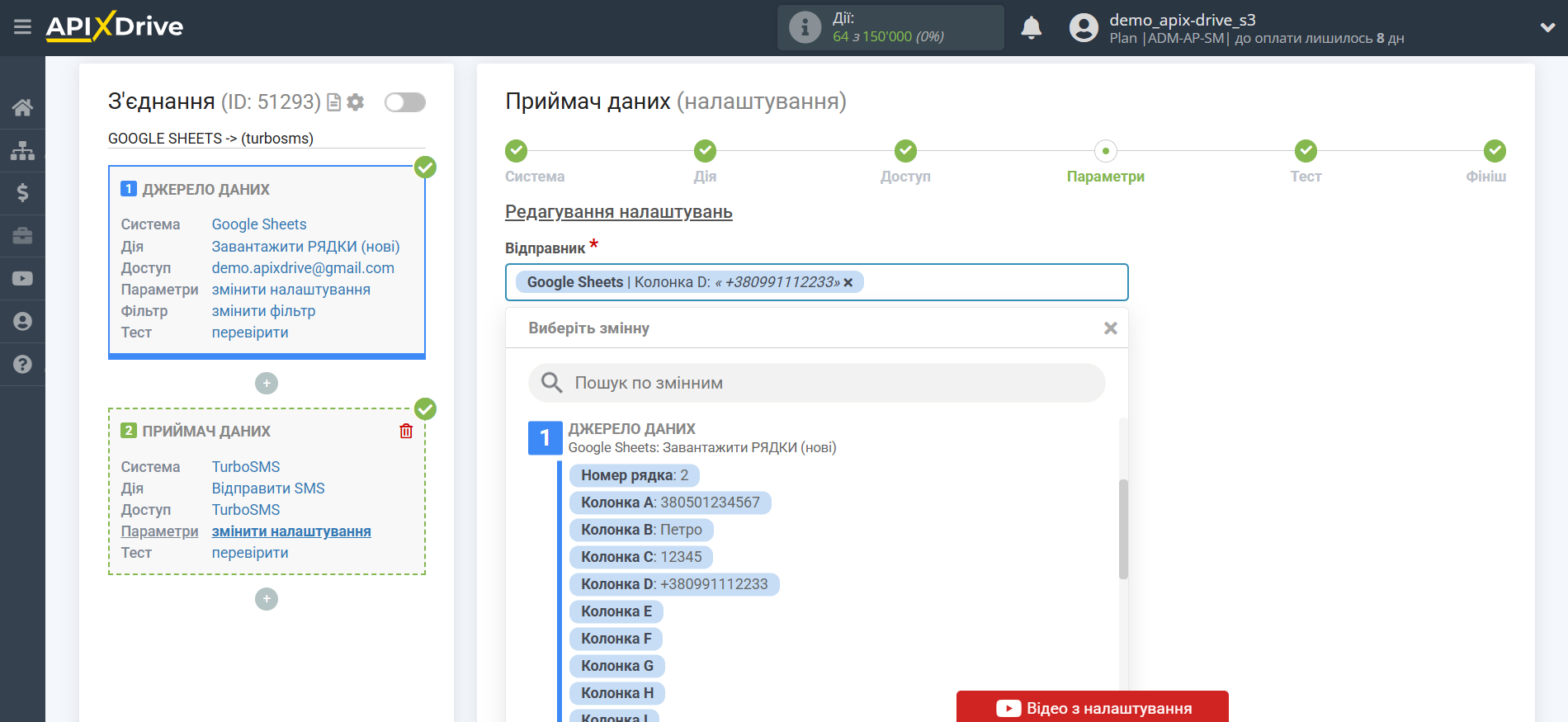Image resolution: width=1568 pixels, height=722 pixels.
Task: Go to Фініш step
Action: [x=1495, y=151]
